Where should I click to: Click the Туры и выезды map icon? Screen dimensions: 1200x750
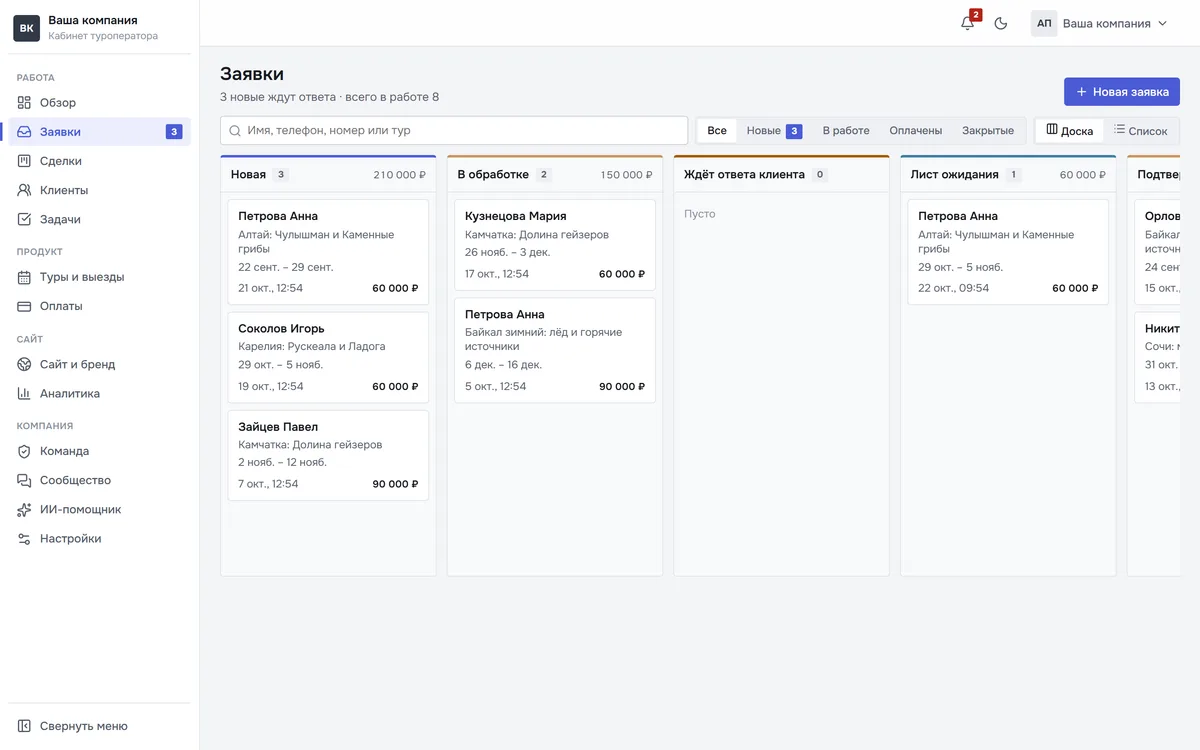(25, 277)
